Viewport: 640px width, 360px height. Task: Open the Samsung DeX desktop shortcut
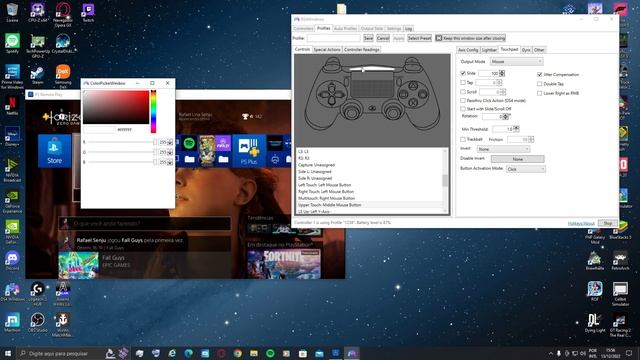pyautogui.click(x=63, y=76)
